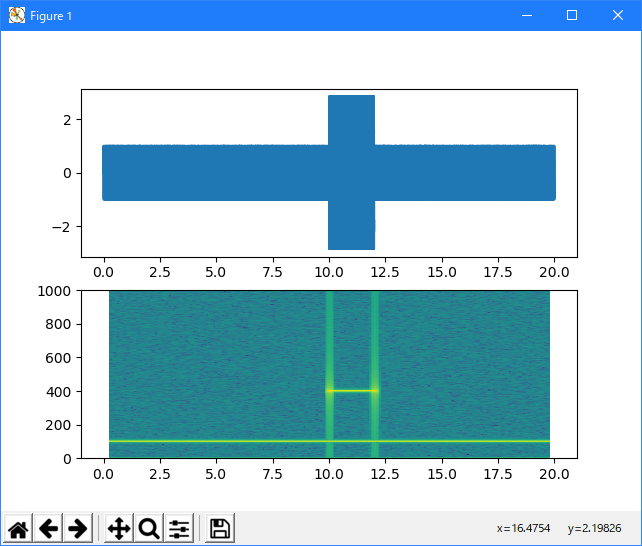
Task: Reset original view with Home icon
Action: point(18,528)
